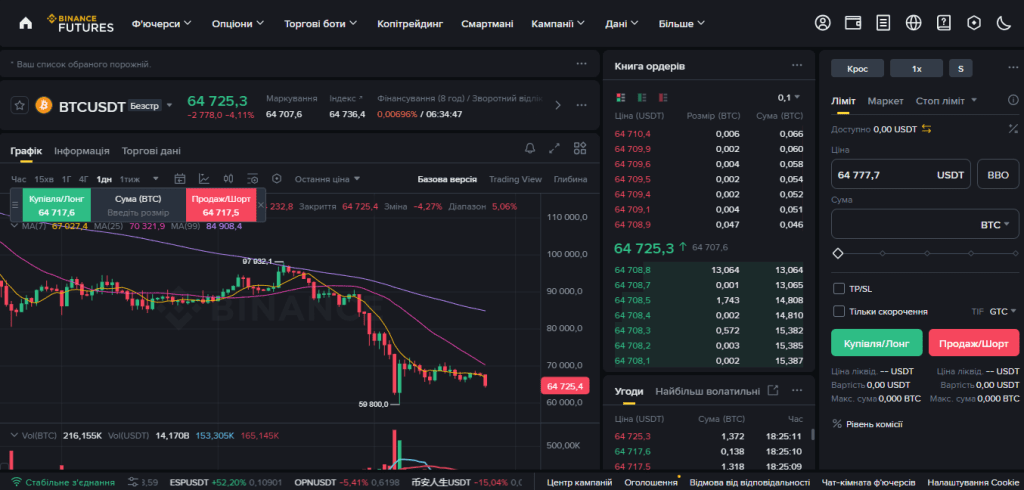Open the Стоп ліміт order type dropdown

point(946,101)
